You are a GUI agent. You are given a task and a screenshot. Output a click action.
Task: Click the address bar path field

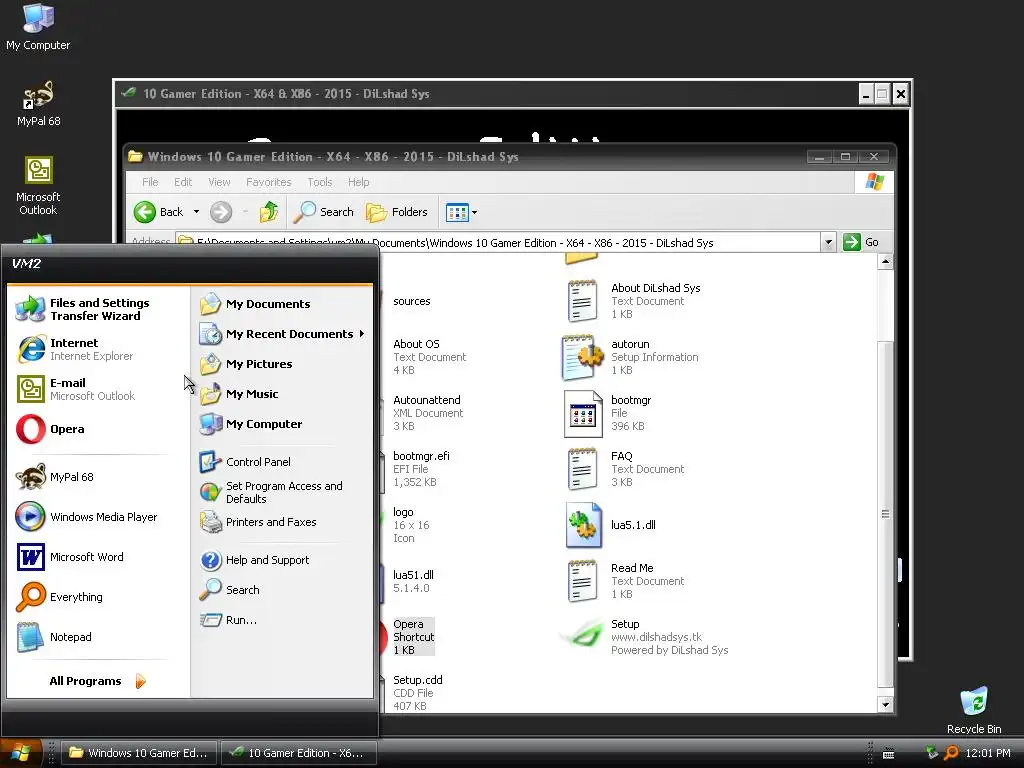[x=498, y=242]
